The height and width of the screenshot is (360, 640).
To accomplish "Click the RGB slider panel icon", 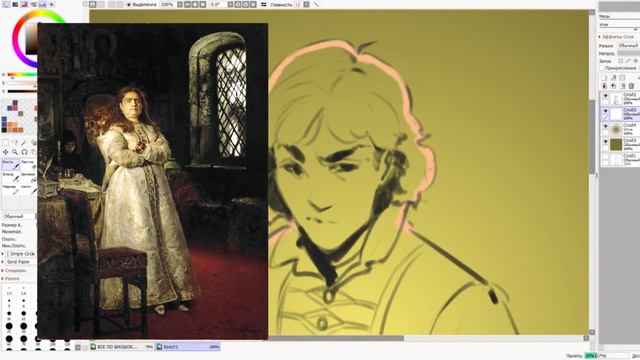I will [16, 4].
